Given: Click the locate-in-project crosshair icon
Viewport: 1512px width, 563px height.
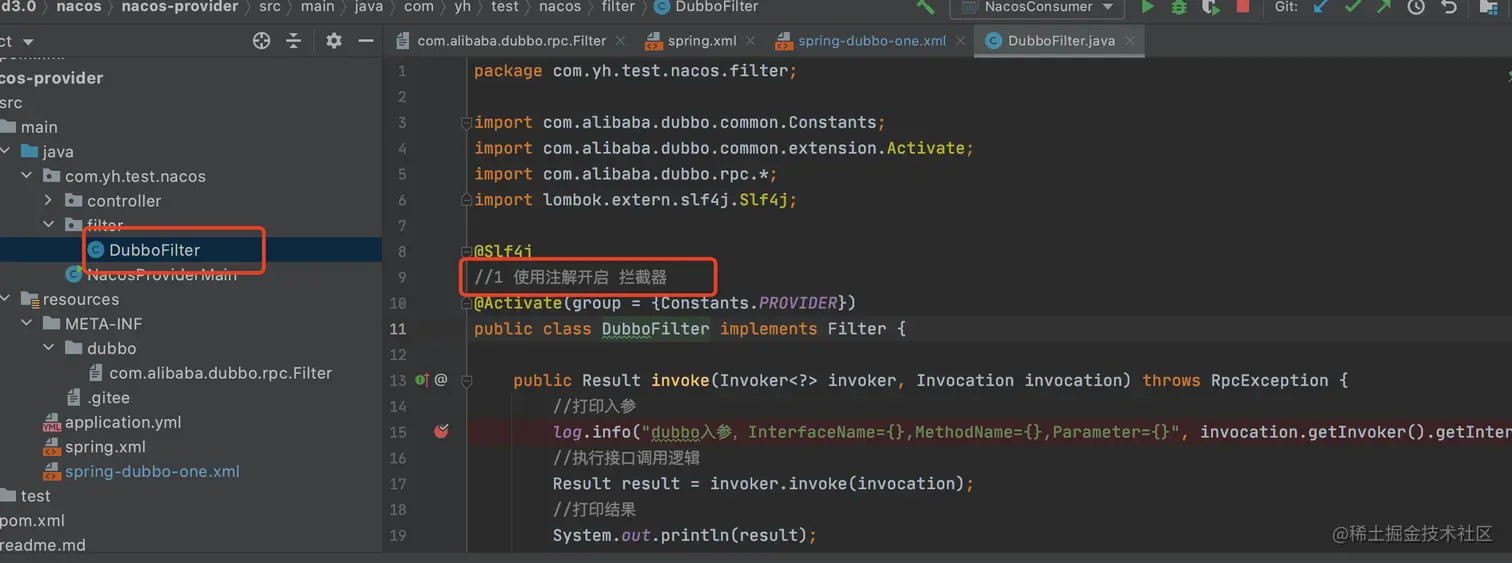Looking at the screenshot, I should click(262, 41).
